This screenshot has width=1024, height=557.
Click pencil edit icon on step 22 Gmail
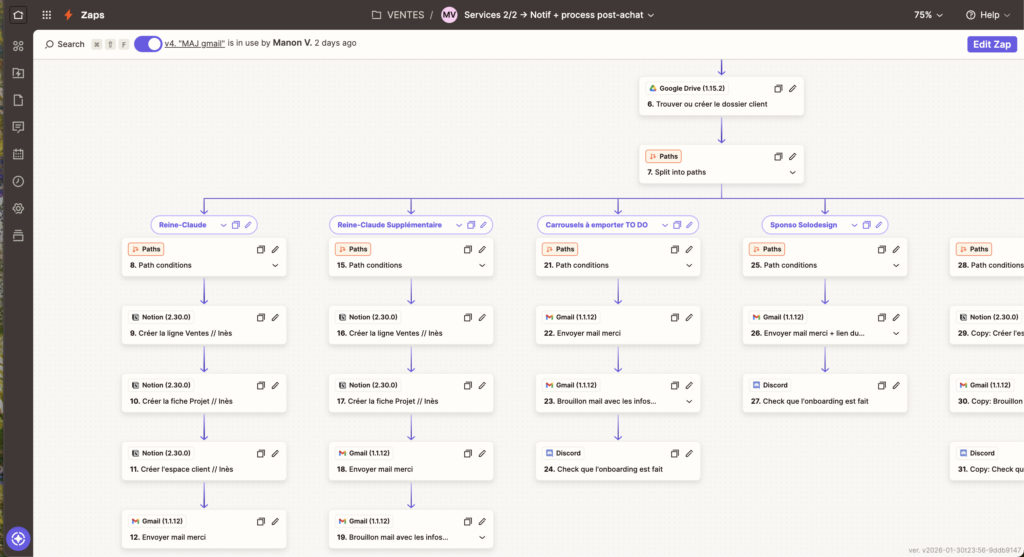(689, 317)
